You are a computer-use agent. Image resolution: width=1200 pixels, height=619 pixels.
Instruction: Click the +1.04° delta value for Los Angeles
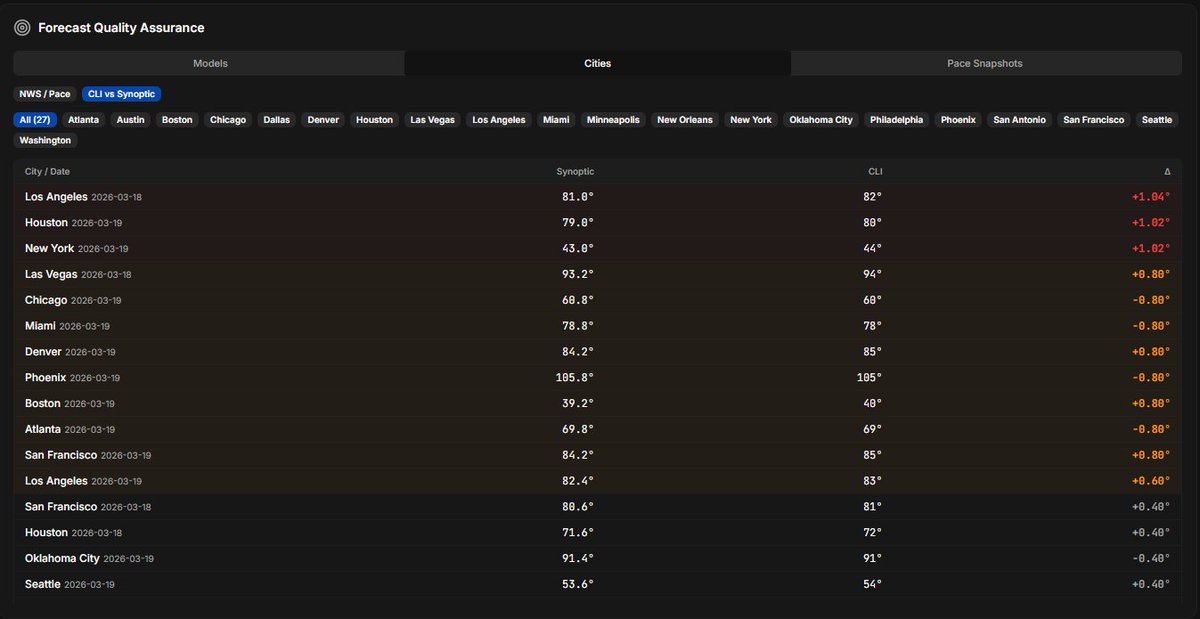pos(1152,196)
